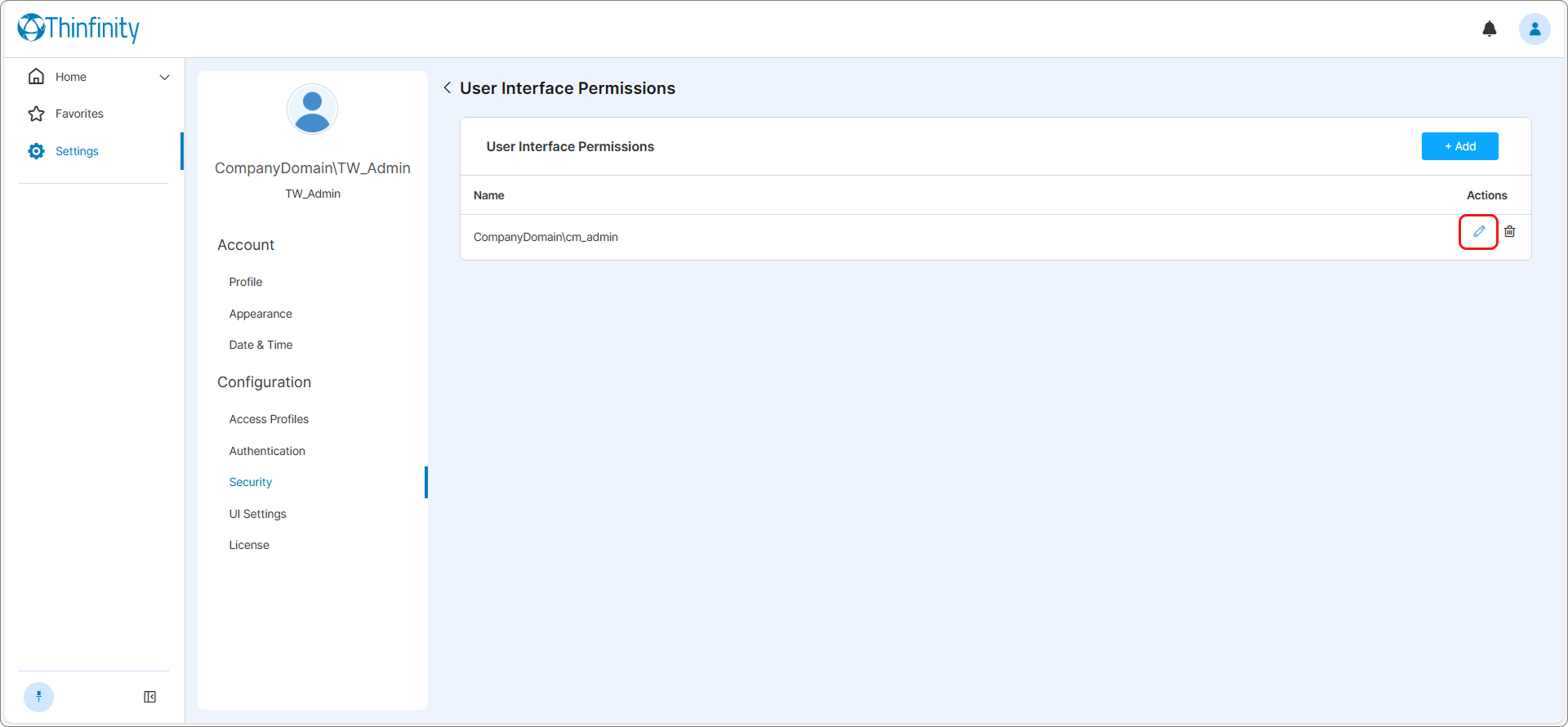Go to Date & Time settings
The height and width of the screenshot is (727, 1568).
[x=261, y=345]
